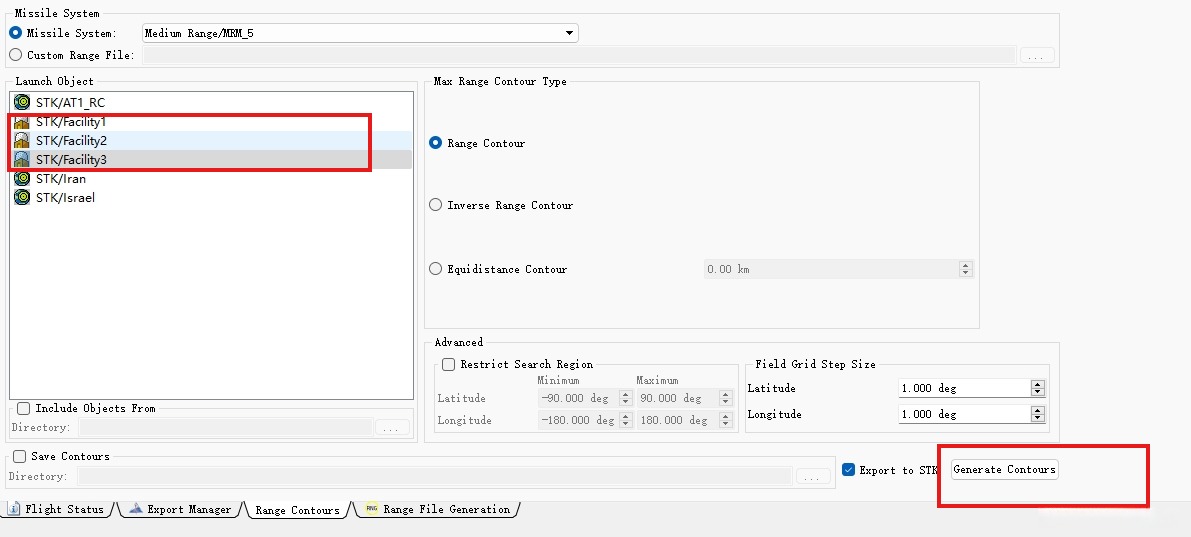Enable Restrict Search Region checkbox
Image resolution: width=1191 pixels, height=537 pixels.
coord(448,365)
